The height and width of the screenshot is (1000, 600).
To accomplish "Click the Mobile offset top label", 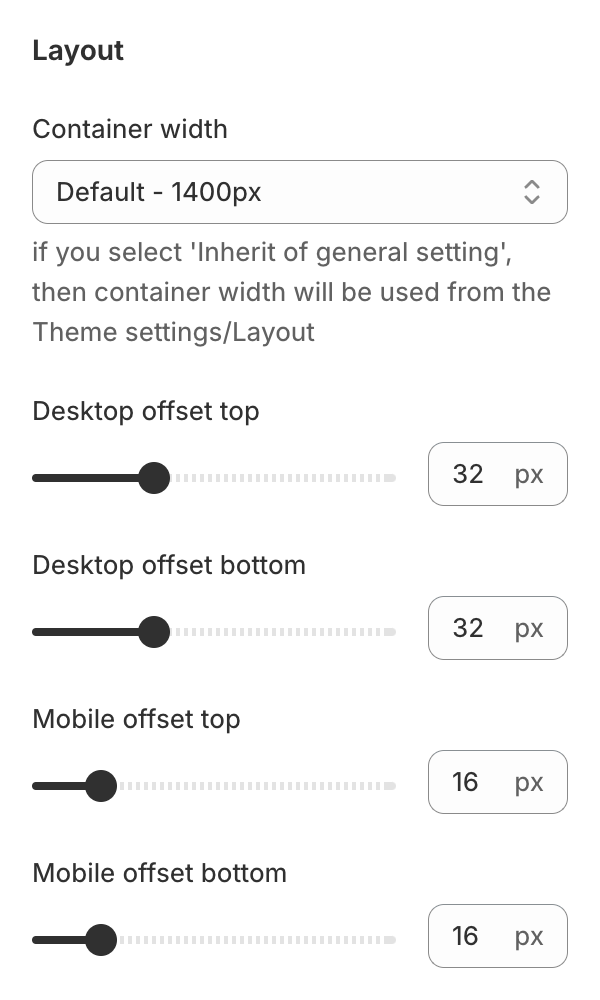I will click(136, 719).
